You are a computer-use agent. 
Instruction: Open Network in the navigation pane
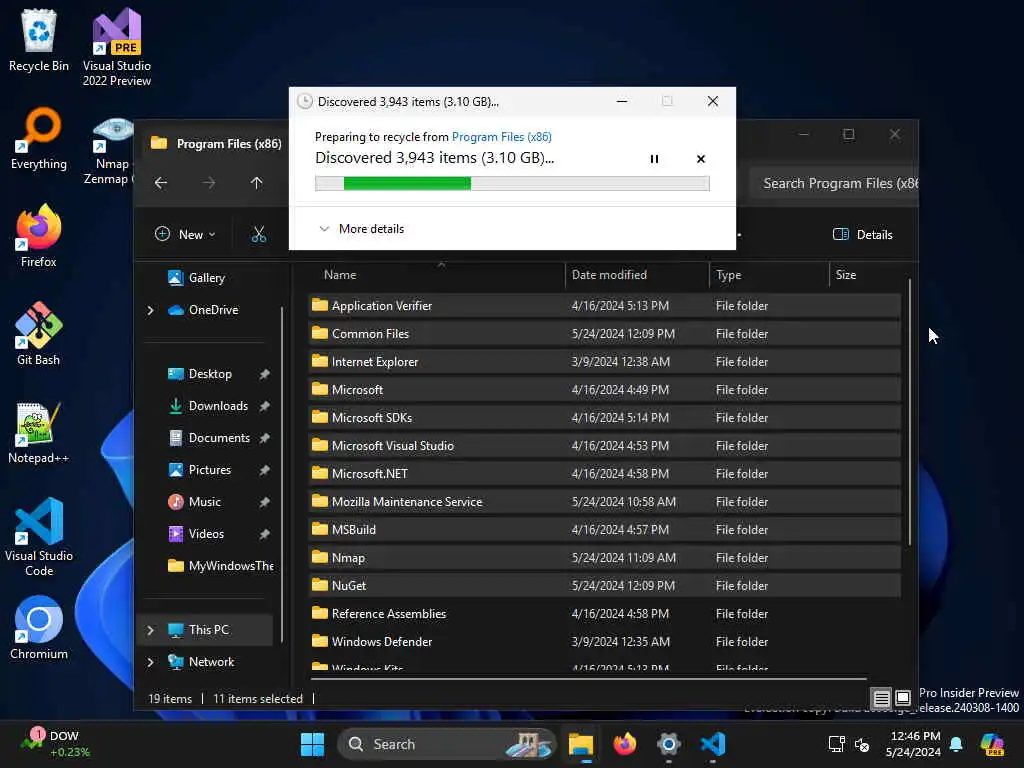(201, 662)
